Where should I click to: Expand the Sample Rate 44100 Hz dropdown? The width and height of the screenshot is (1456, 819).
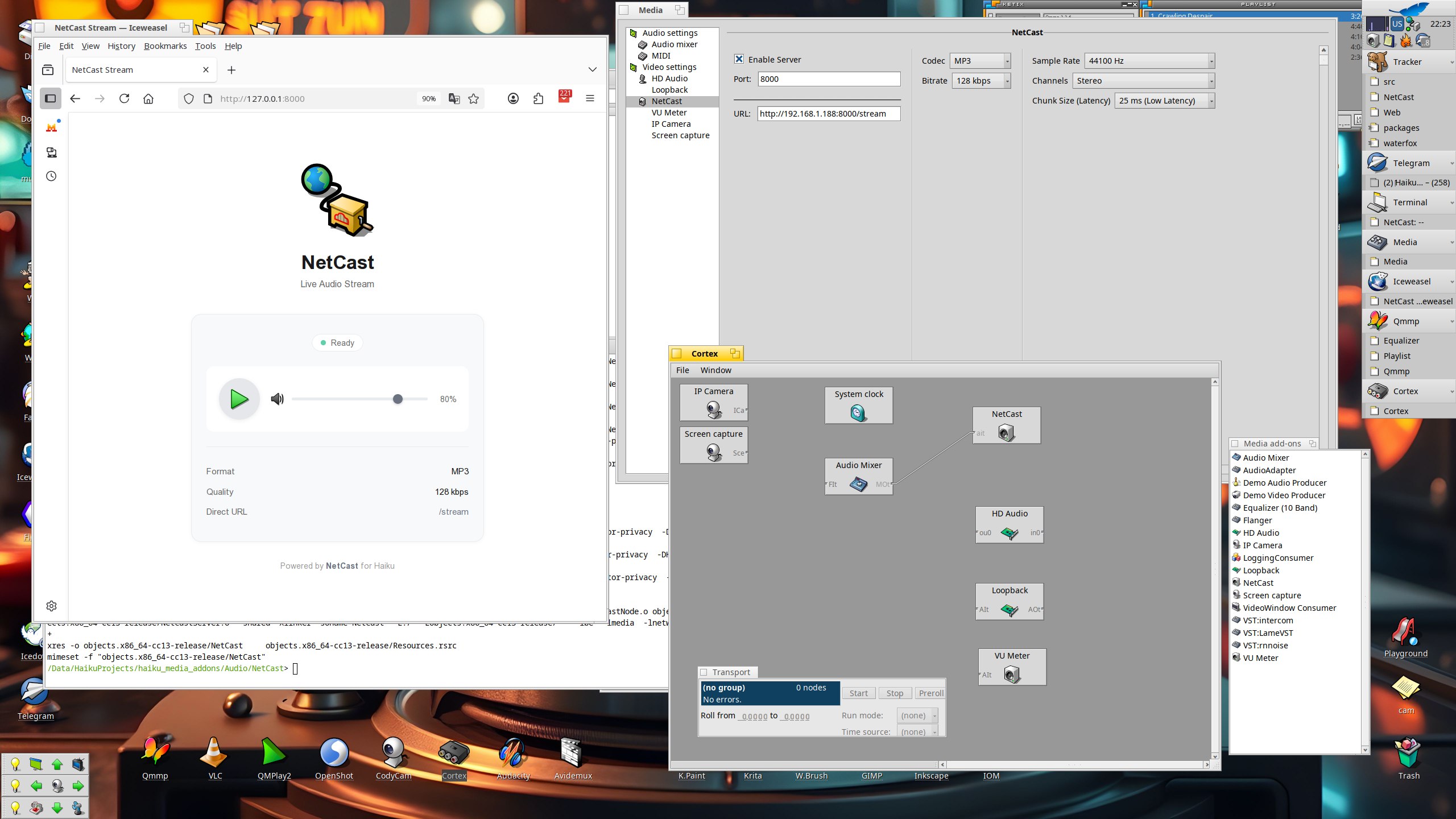pyautogui.click(x=1149, y=61)
